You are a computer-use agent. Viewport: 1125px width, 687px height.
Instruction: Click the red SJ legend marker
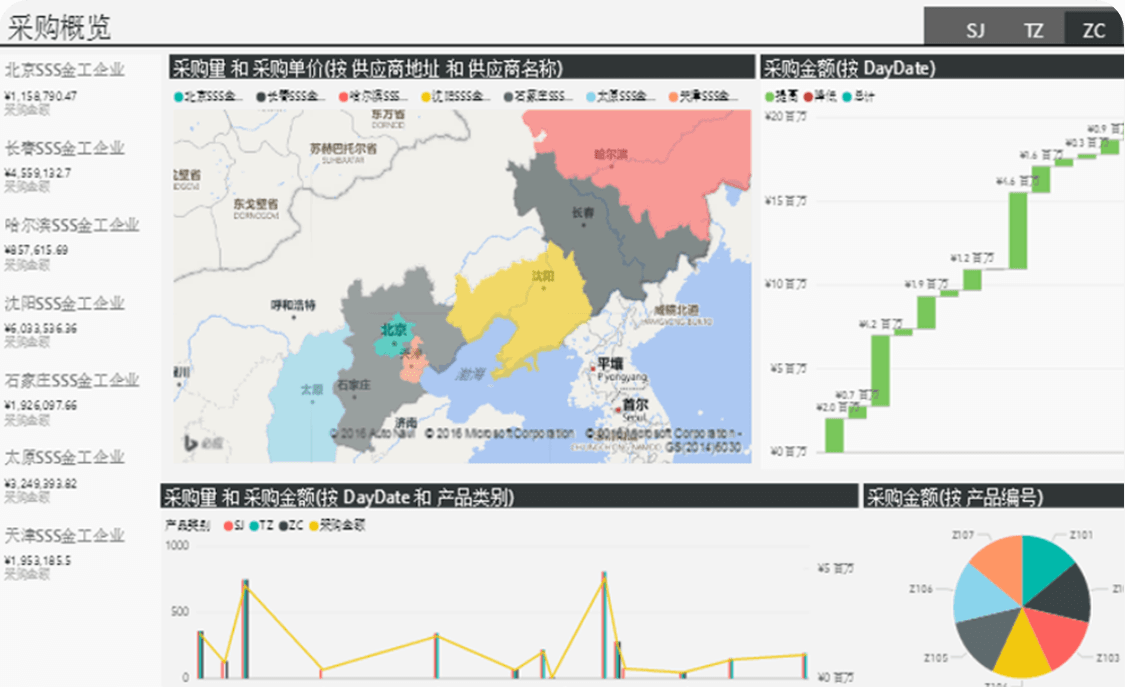click(x=228, y=526)
